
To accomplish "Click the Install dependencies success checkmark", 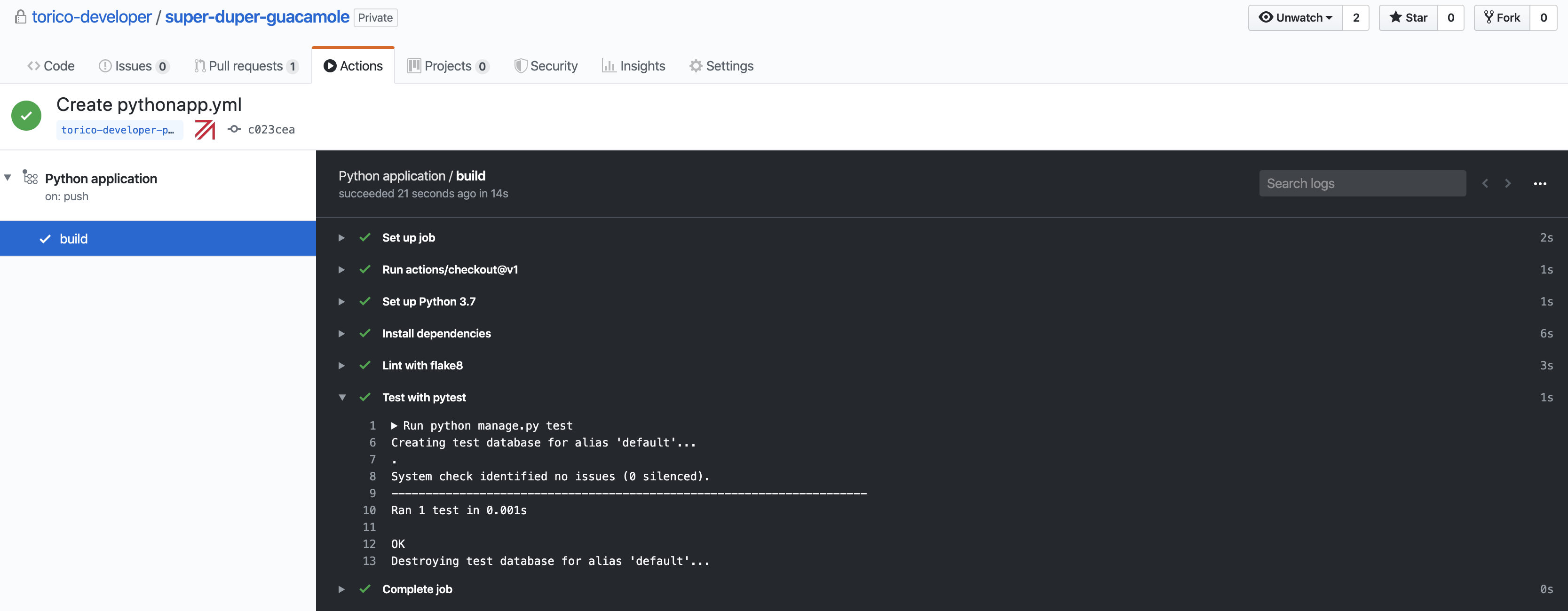I will coord(365,333).
